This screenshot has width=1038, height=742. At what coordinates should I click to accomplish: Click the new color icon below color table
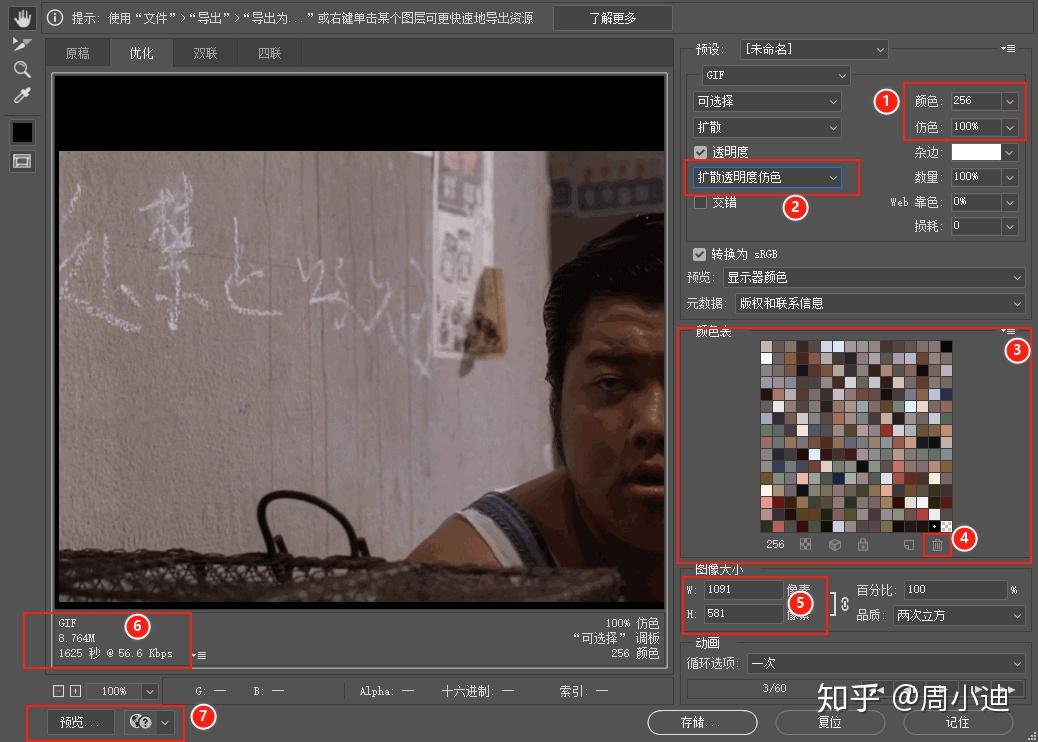coord(909,544)
